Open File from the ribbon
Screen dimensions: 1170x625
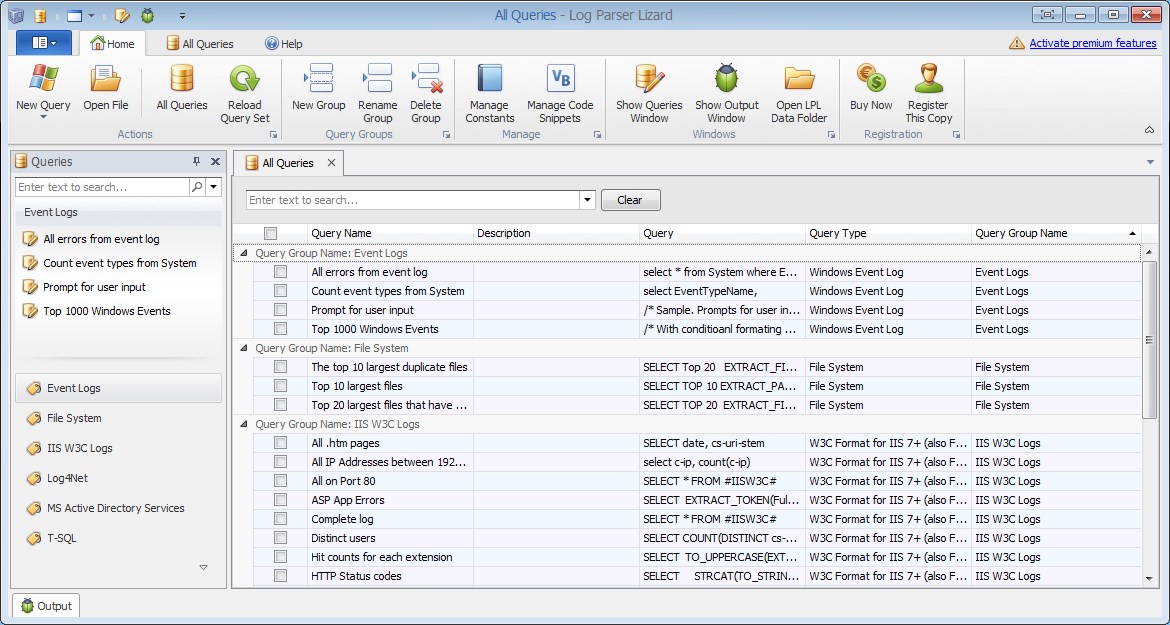(x=105, y=89)
